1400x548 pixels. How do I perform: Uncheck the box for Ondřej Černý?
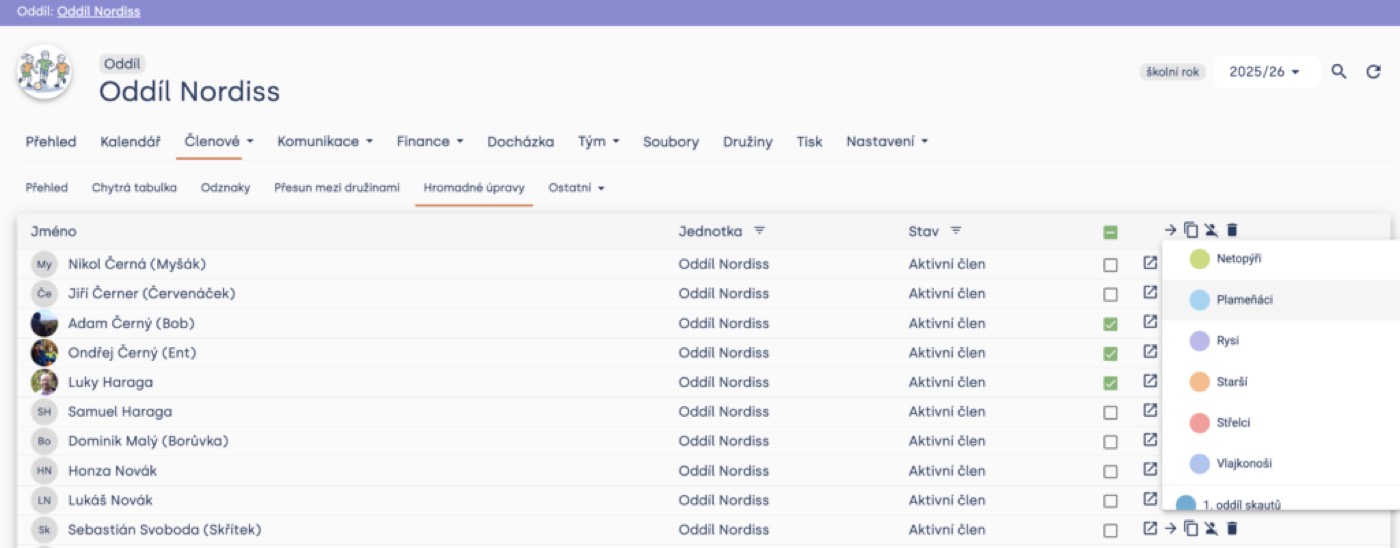click(x=1110, y=354)
